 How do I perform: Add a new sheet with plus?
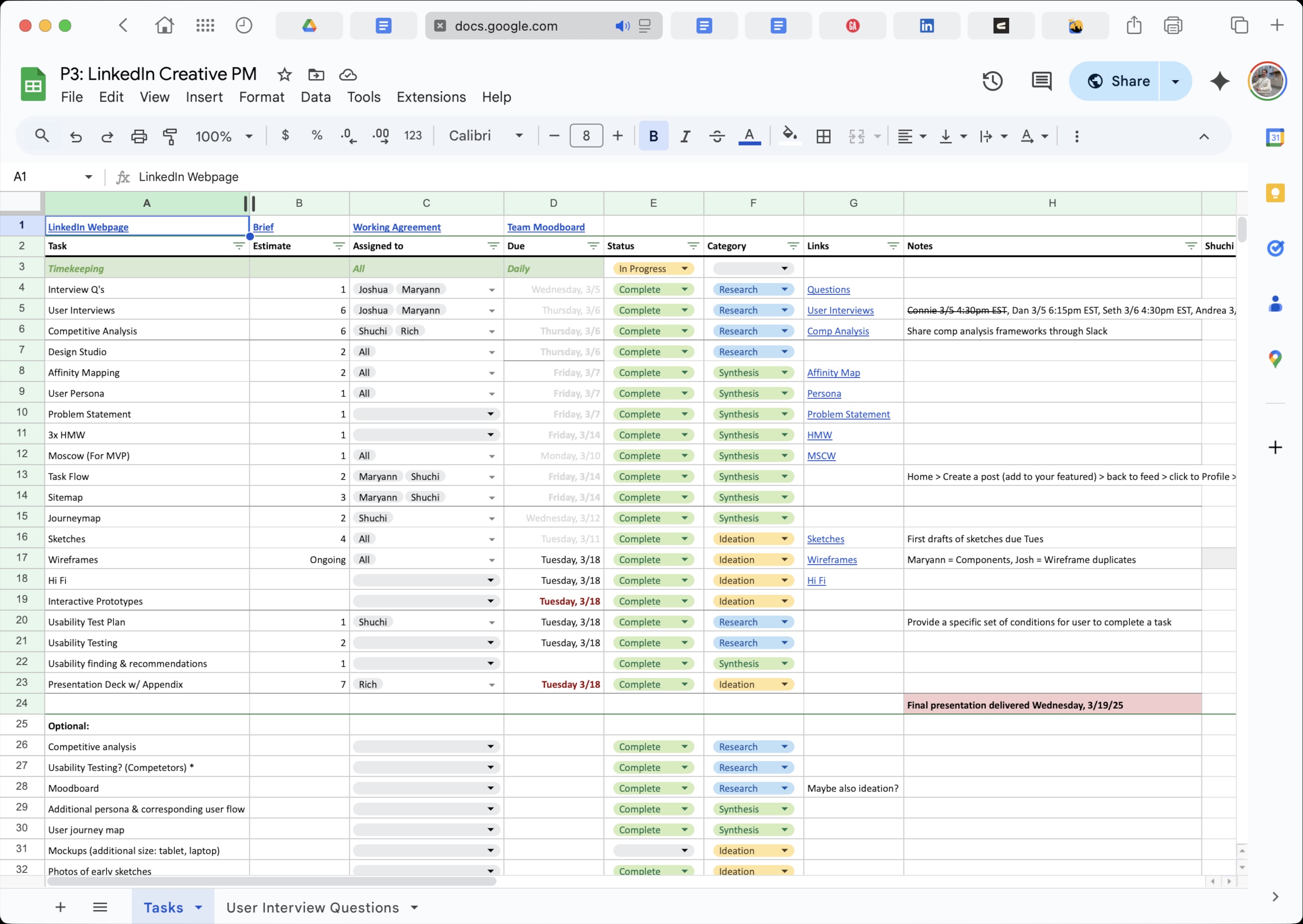(60, 908)
